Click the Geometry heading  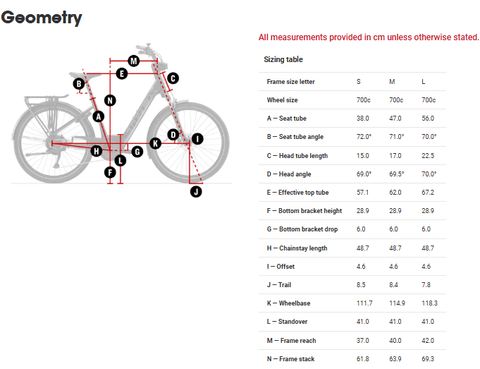click(x=42, y=18)
